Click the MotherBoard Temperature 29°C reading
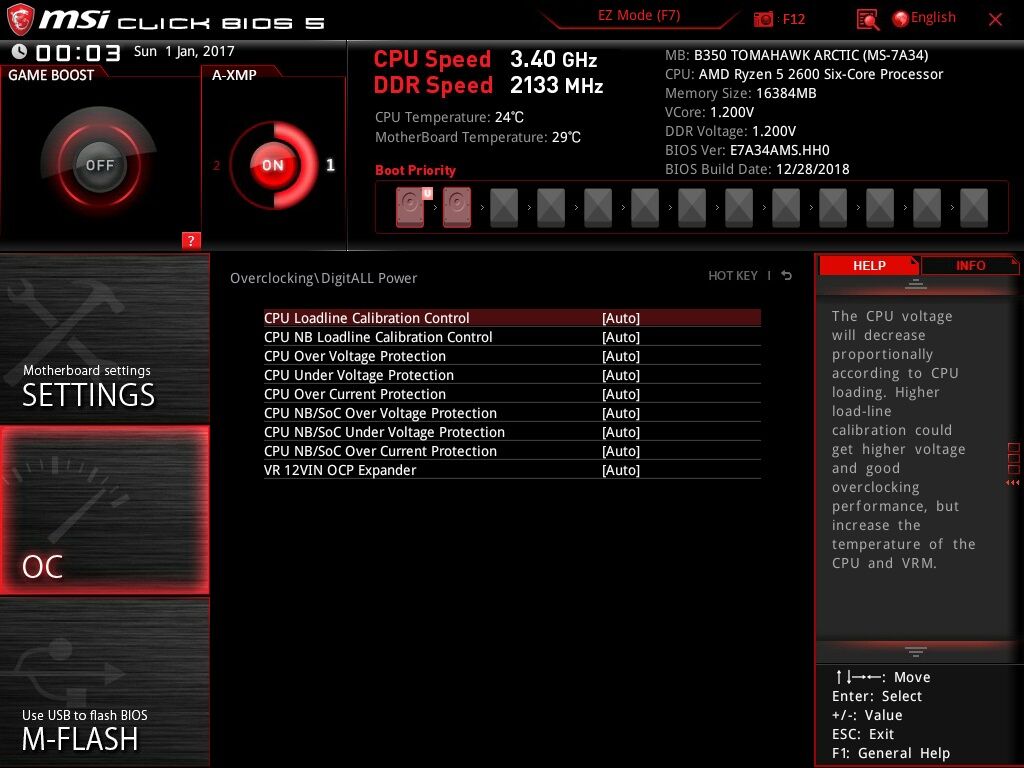Image resolution: width=1024 pixels, height=768 pixels. pos(478,137)
